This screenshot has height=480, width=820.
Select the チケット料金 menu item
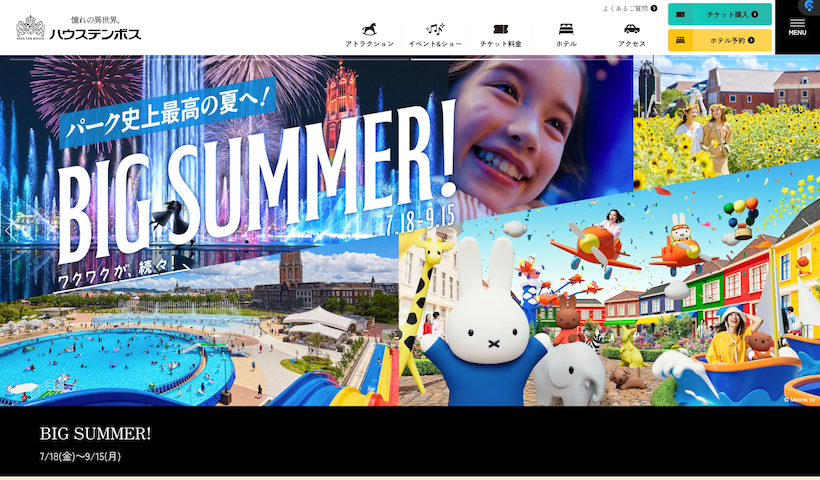point(501,44)
